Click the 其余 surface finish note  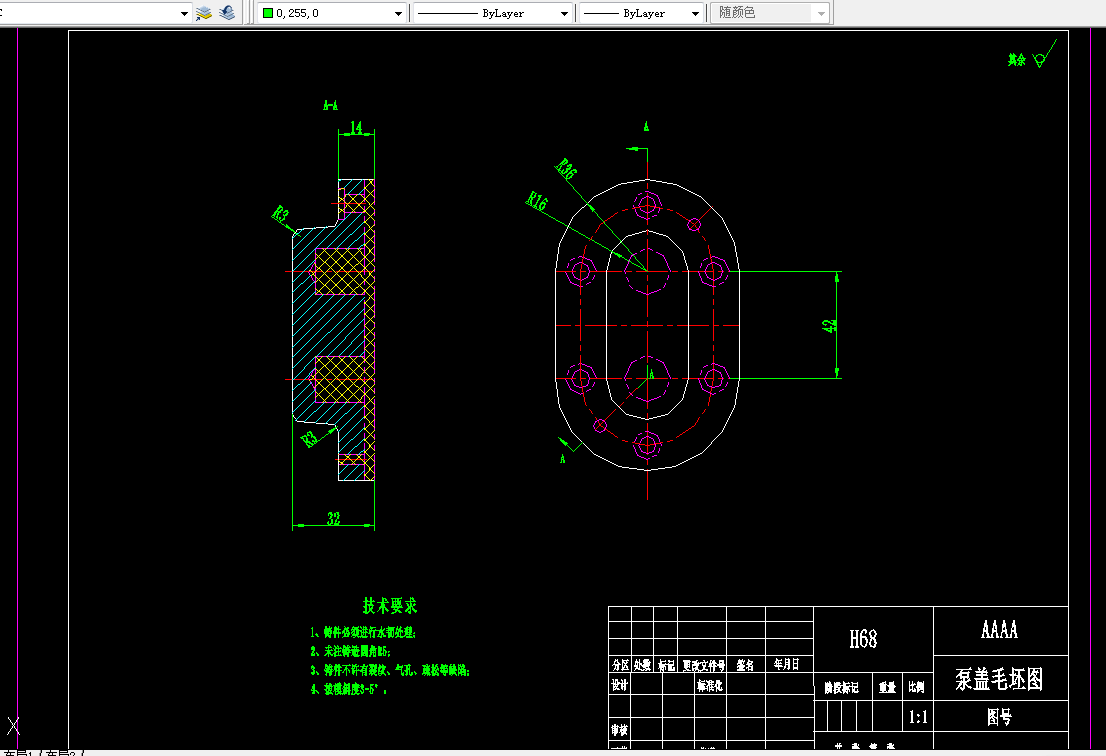(1016, 60)
